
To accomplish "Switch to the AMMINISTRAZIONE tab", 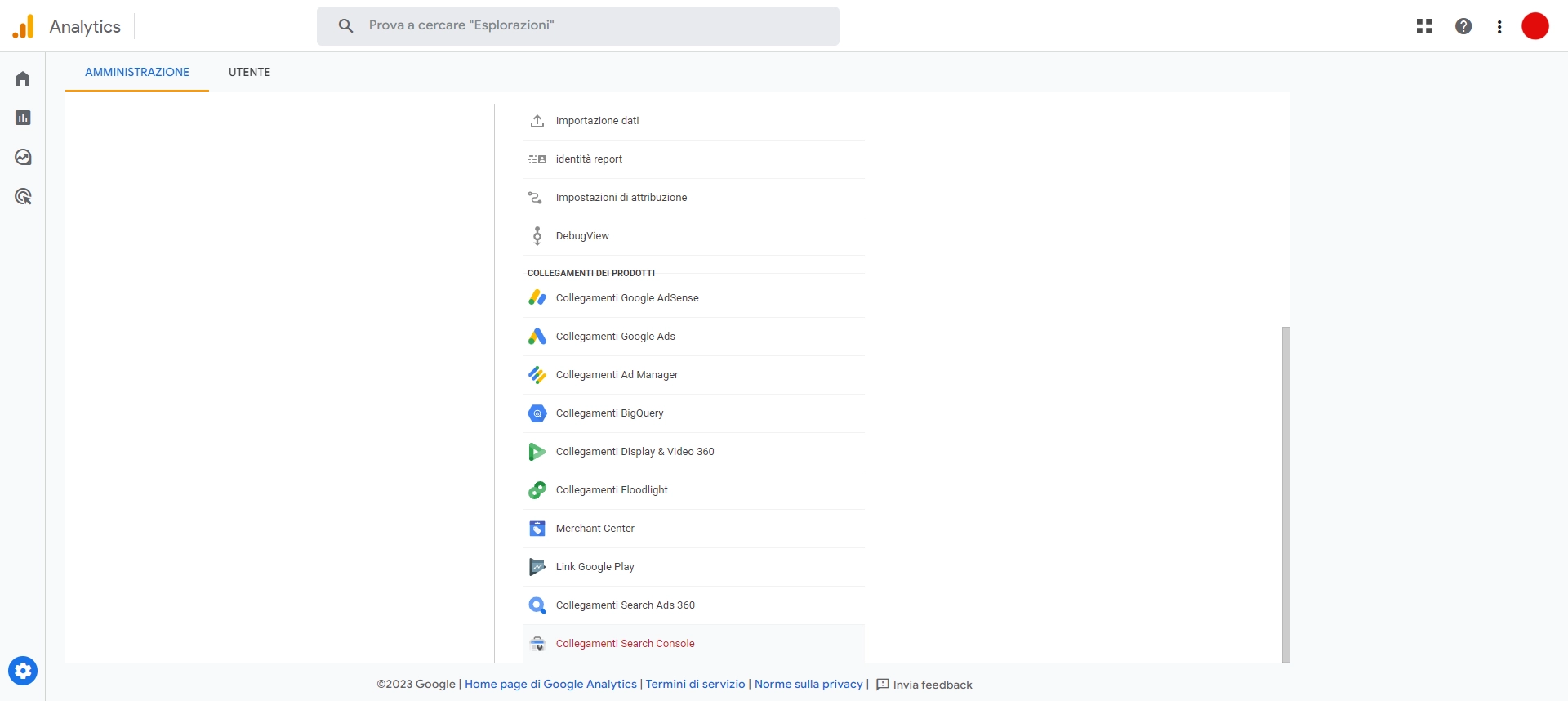I will pos(137,72).
